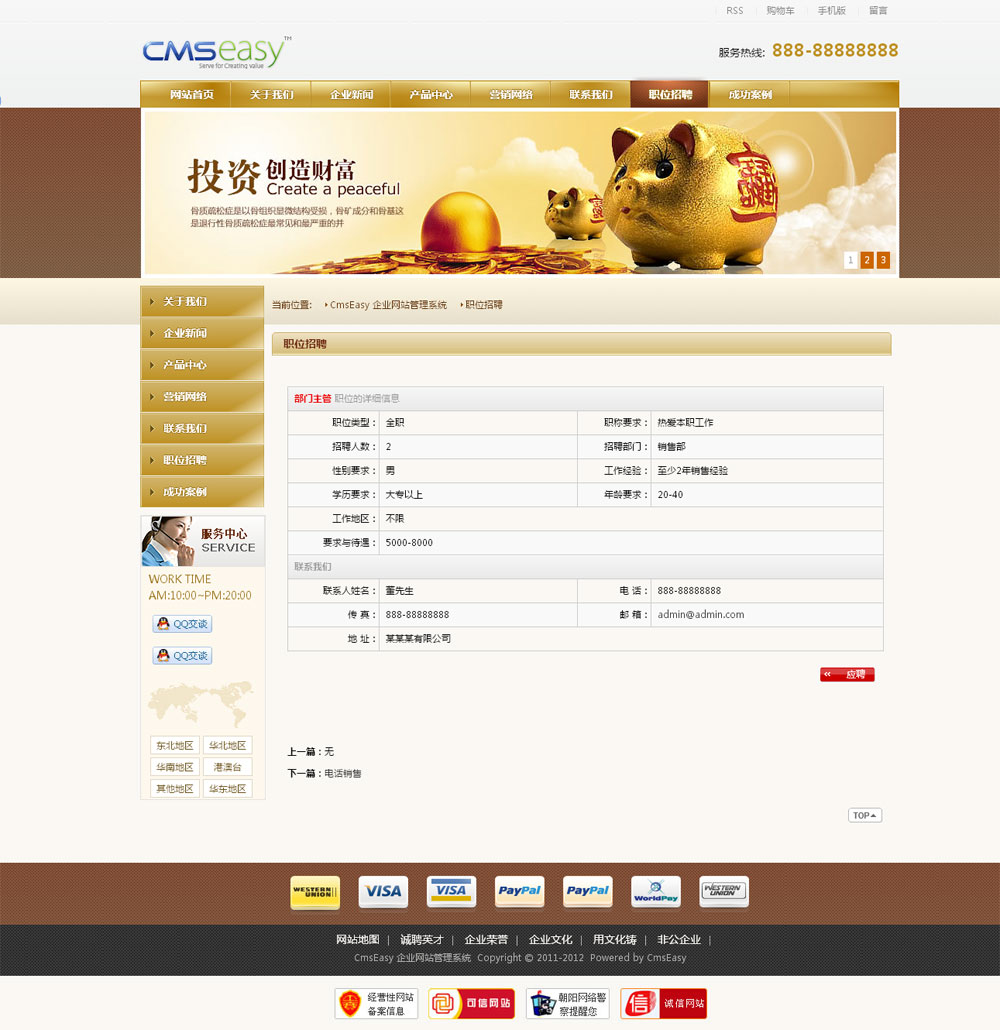Click the CmsEasy logo
This screenshot has height=1030, width=1000.
pos(216,52)
